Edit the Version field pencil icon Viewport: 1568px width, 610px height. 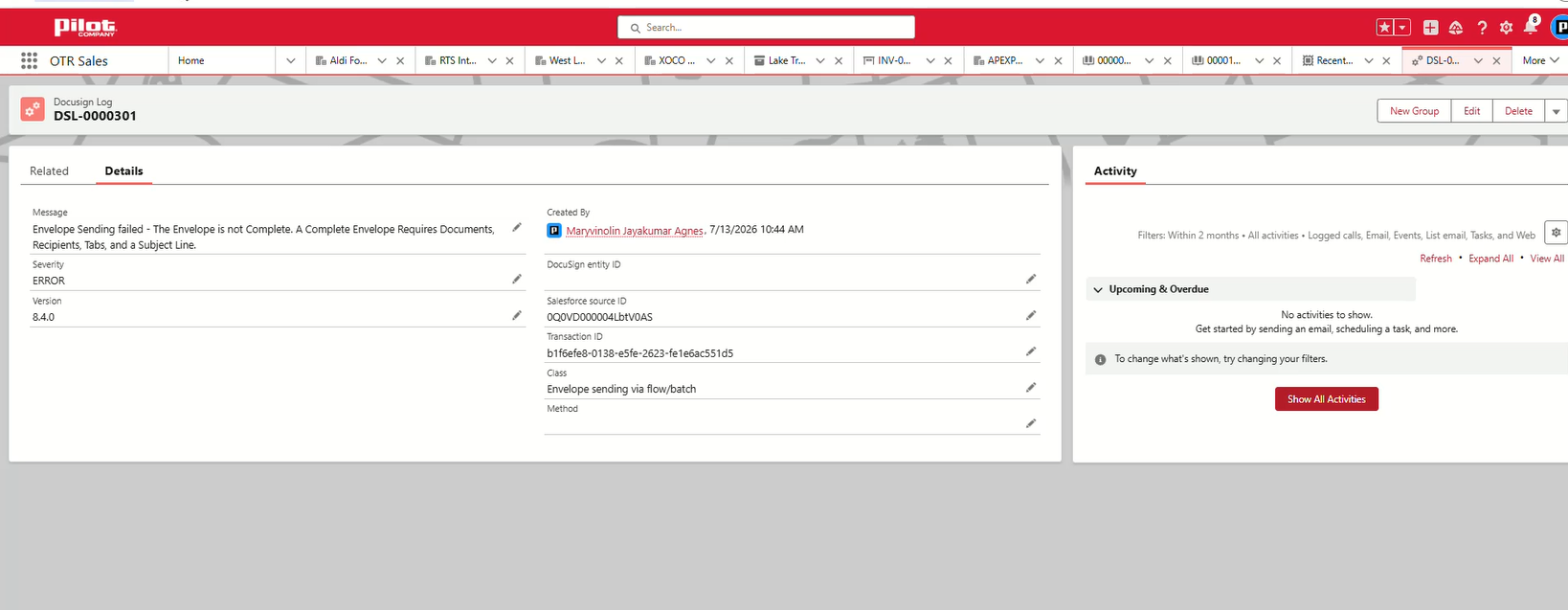point(517,316)
